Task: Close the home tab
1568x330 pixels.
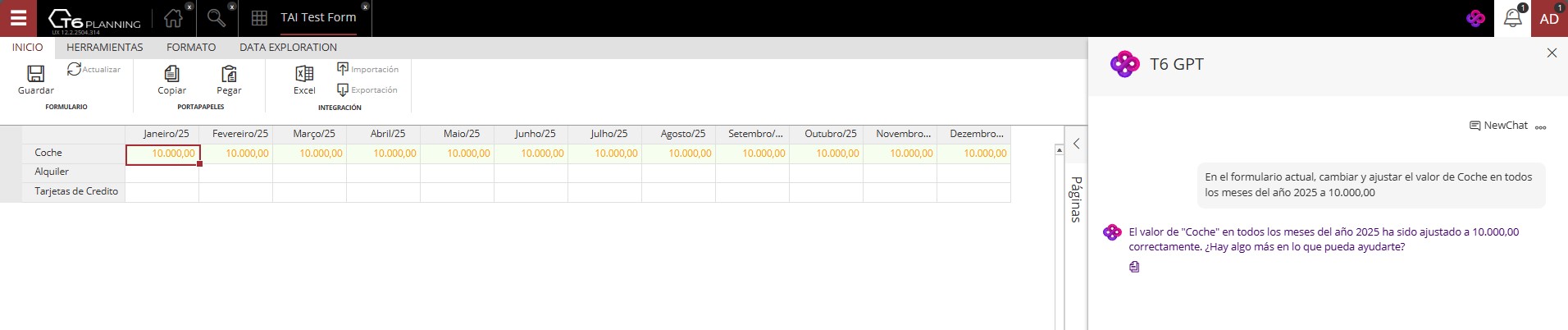Action: tap(189, 7)
